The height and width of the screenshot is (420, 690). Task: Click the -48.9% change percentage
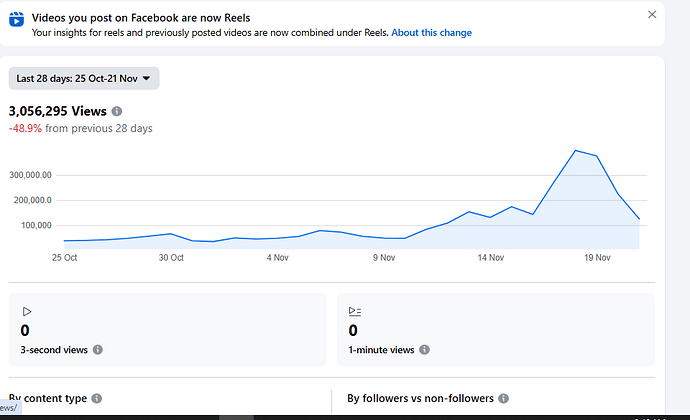tap(25, 129)
